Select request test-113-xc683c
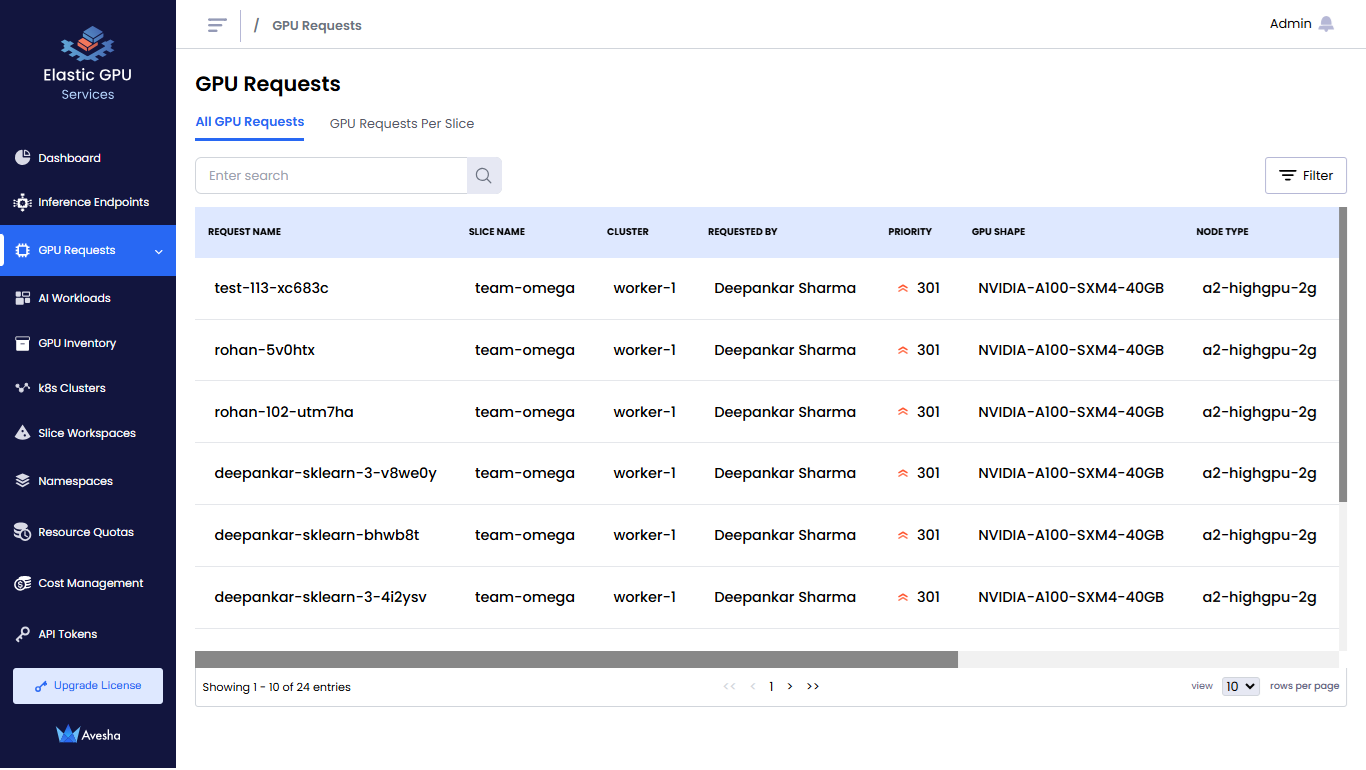 (271, 288)
